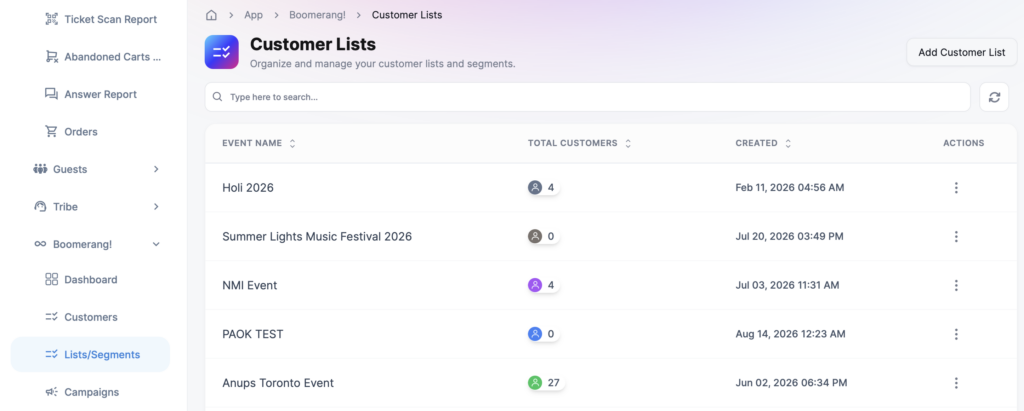
Task: Click blue avatar icon in PAOK TEST row
Action: point(535,334)
